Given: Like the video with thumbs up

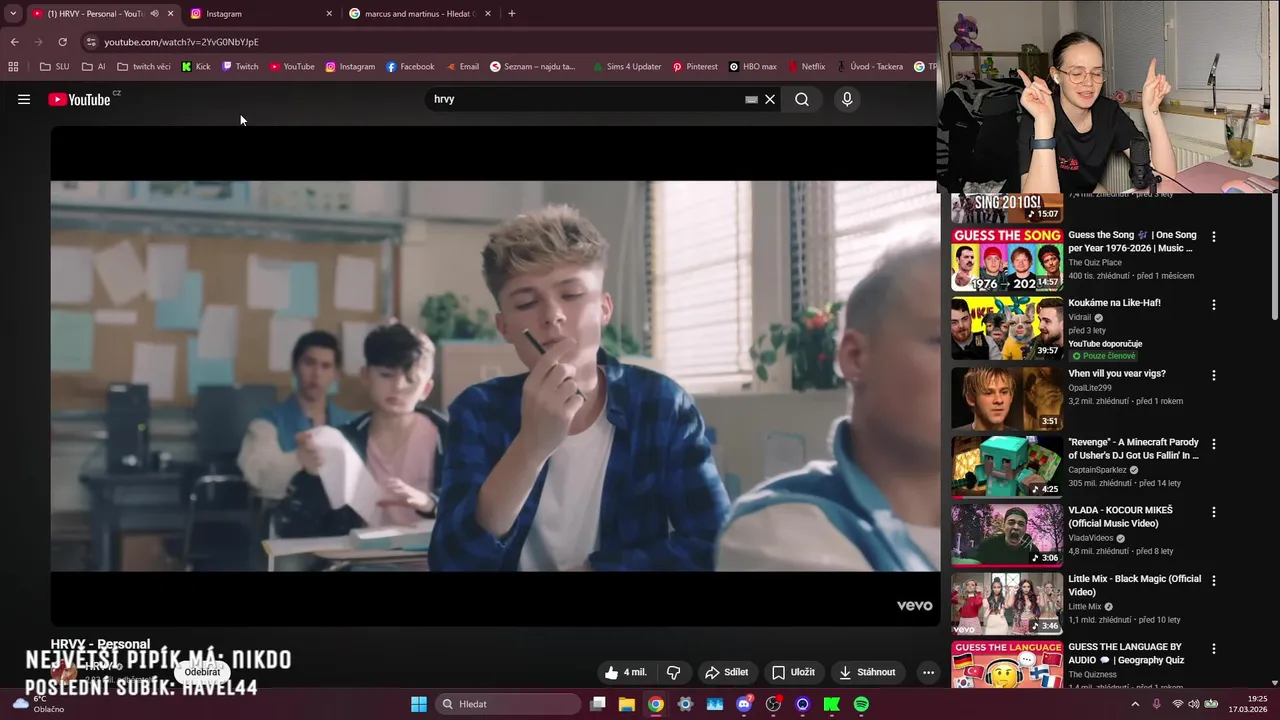Looking at the screenshot, I should pos(626,672).
